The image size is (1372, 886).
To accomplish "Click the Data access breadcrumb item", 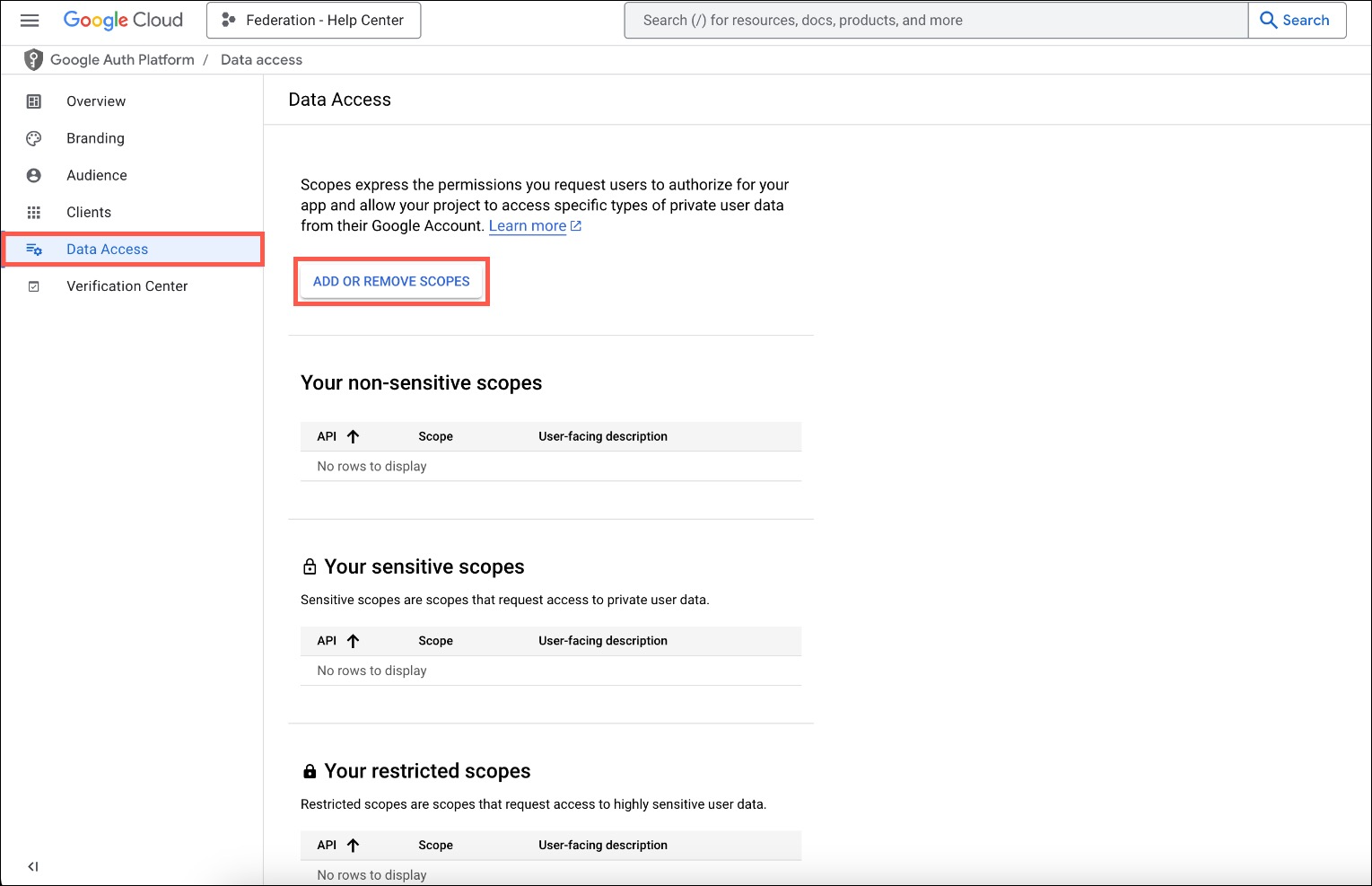I will [260, 59].
